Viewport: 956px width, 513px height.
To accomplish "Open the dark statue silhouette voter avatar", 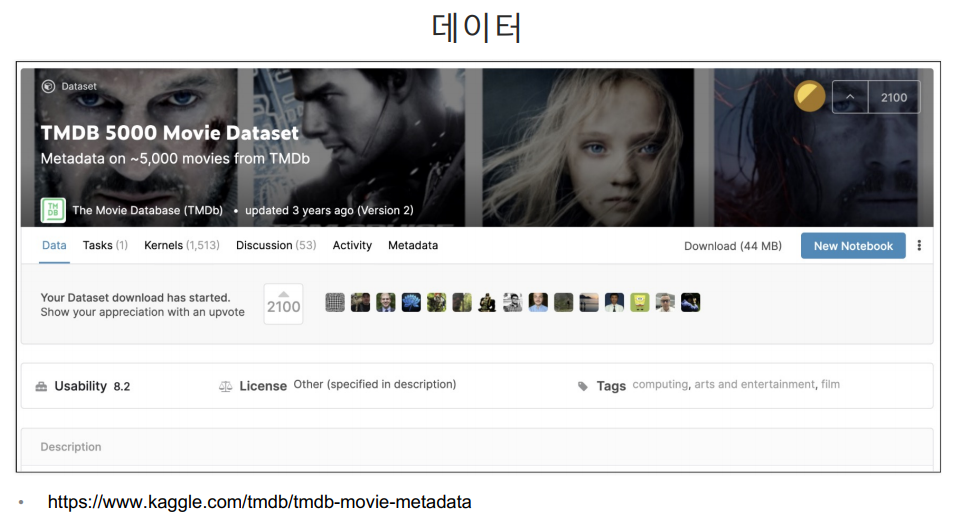I will point(487,302).
